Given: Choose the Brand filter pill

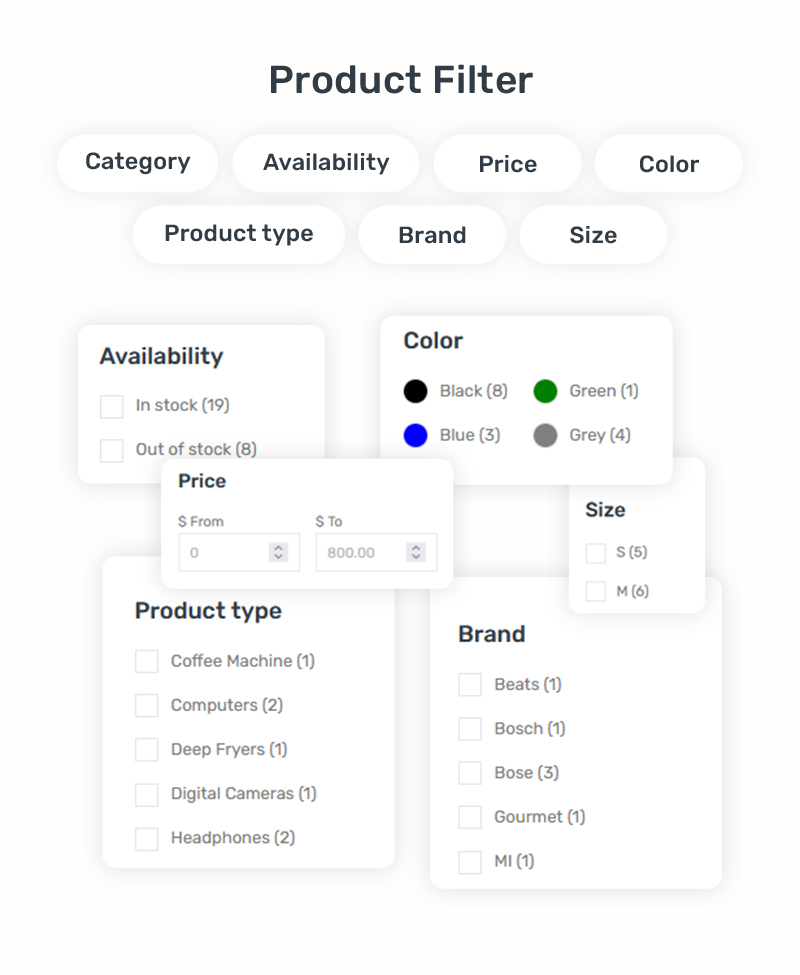Looking at the screenshot, I should (432, 235).
